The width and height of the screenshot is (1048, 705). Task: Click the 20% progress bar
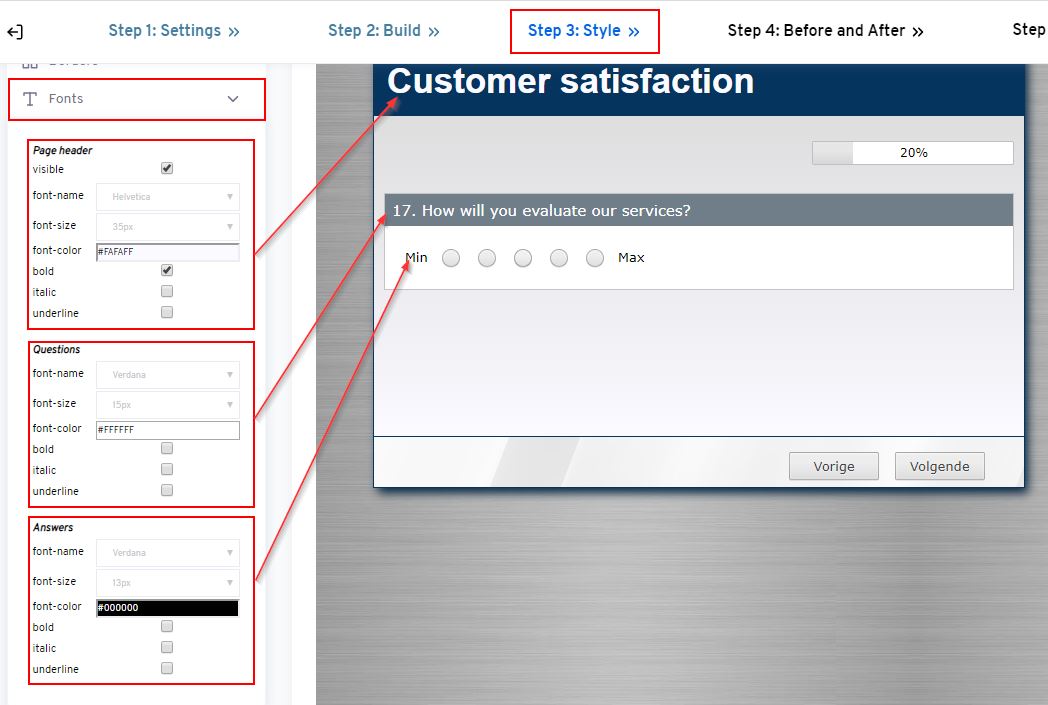[x=911, y=152]
